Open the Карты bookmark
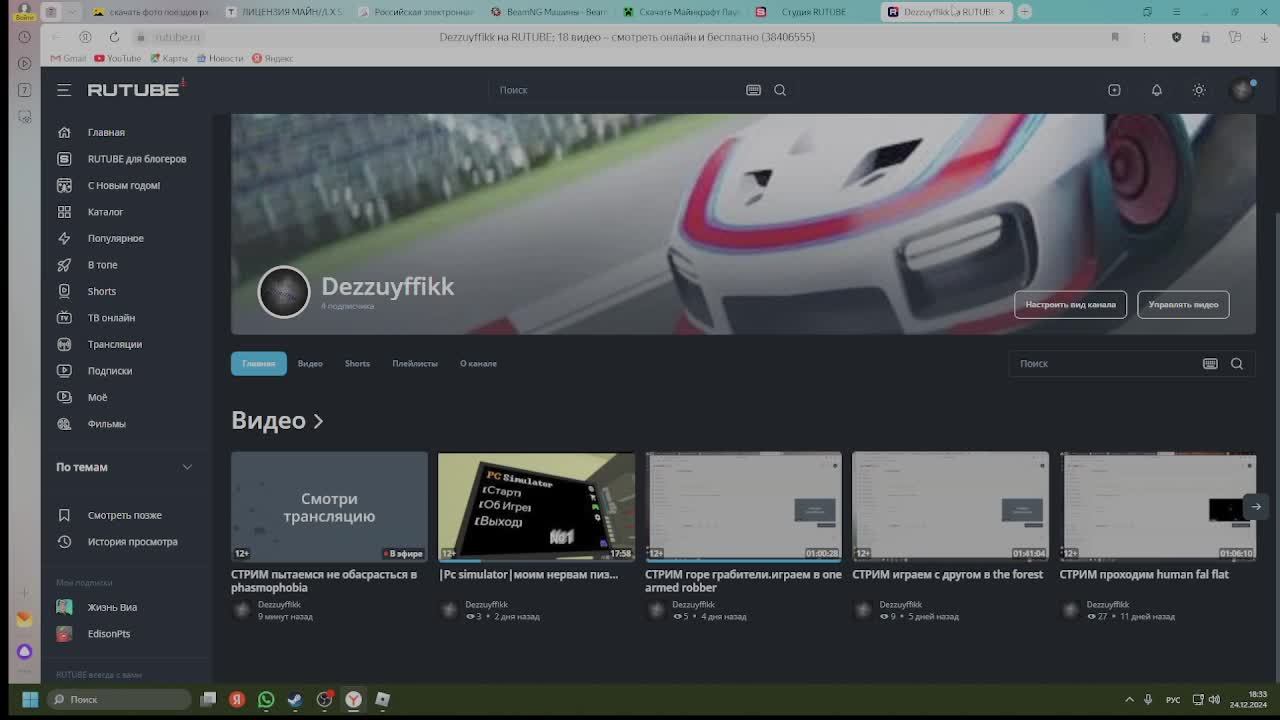1280x720 pixels. click(168, 59)
